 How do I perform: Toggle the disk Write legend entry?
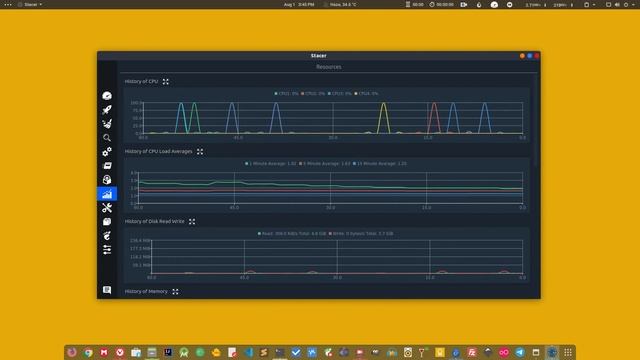point(361,234)
